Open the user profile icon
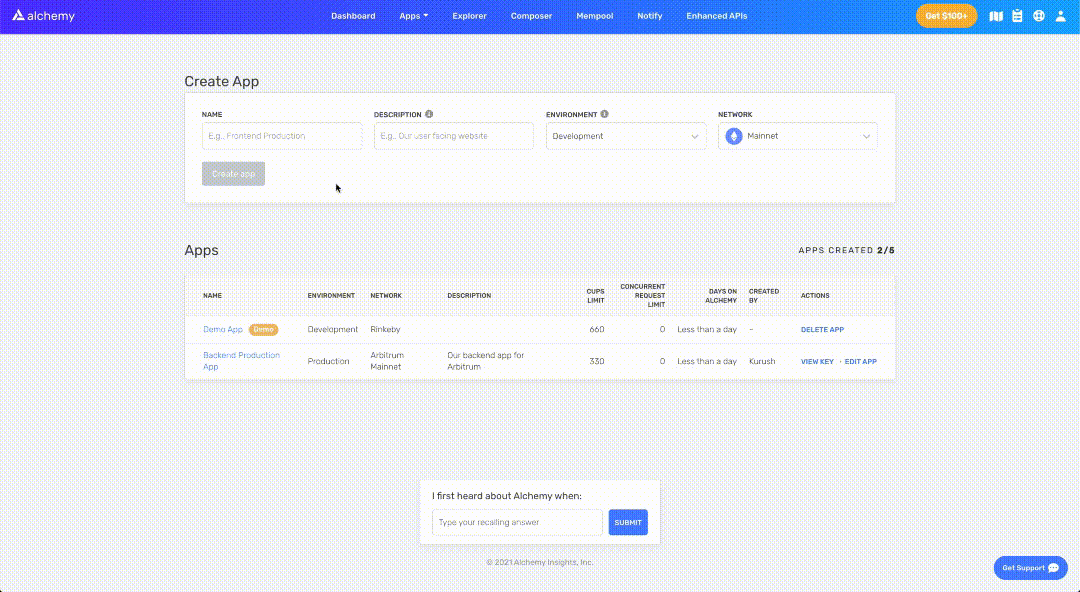The width and height of the screenshot is (1080, 592). [x=1060, y=15]
